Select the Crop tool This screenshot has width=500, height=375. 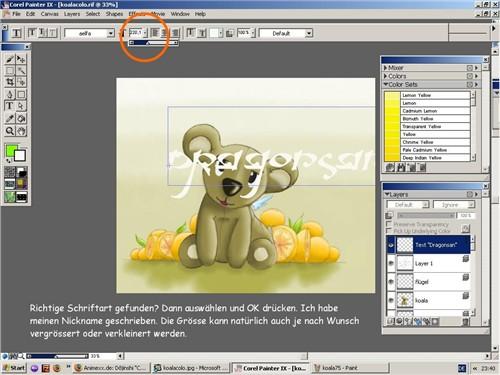(10, 82)
